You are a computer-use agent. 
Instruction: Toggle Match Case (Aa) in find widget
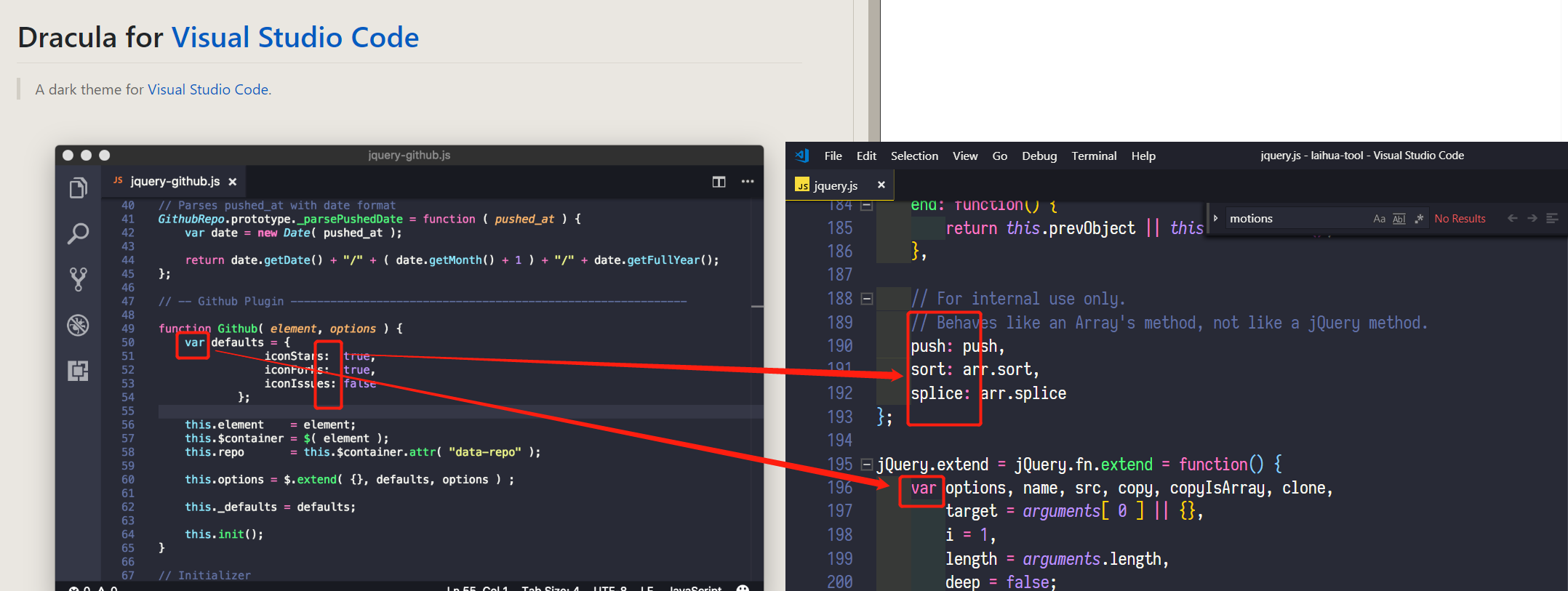click(x=1379, y=219)
